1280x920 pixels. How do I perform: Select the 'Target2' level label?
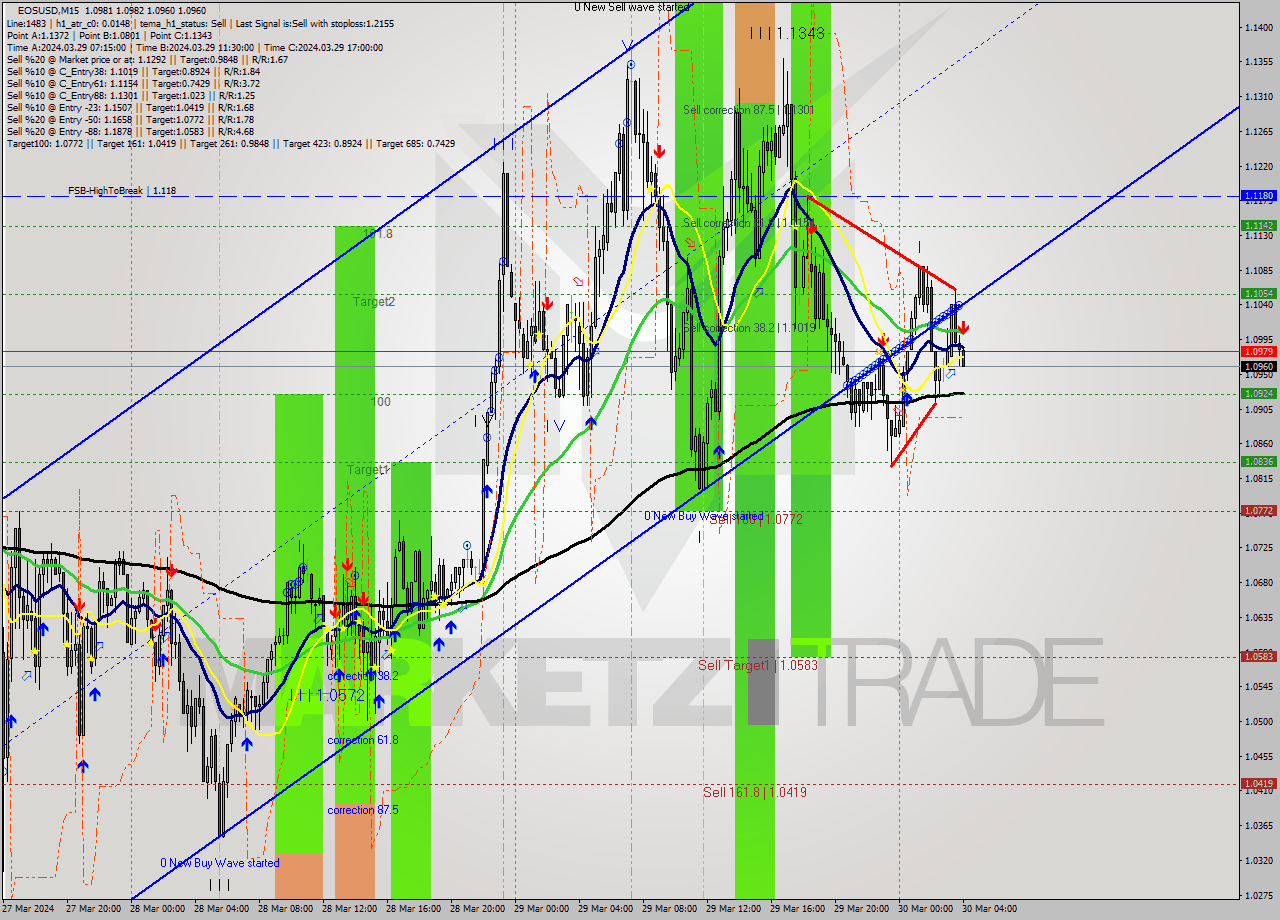coord(373,301)
